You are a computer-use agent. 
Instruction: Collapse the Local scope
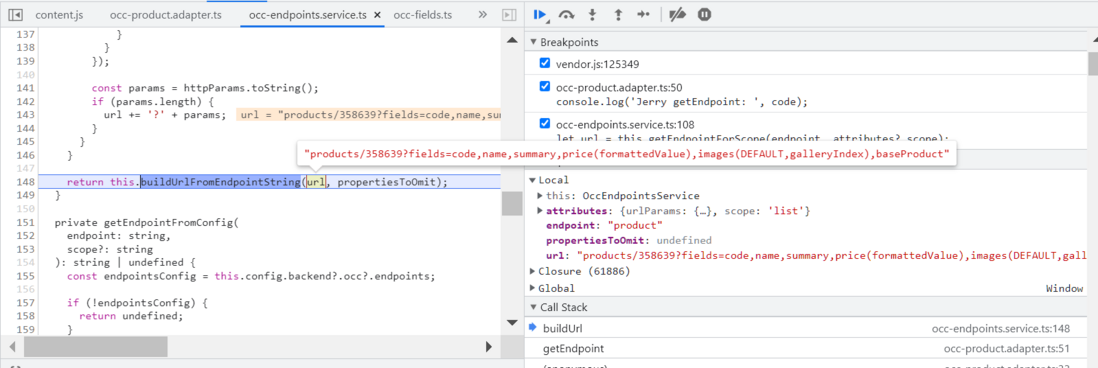tap(532, 180)
